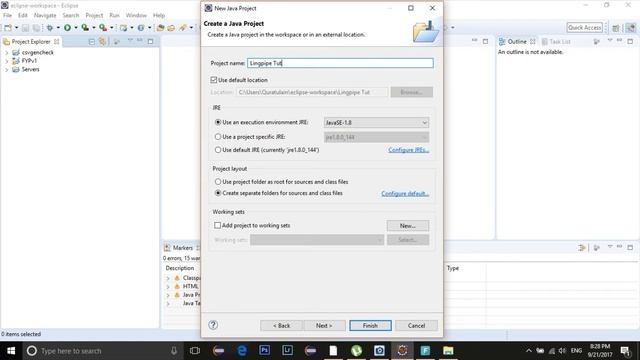Open Task View icon on Windows taskbar
The height and width of the screenshot is (360, 640).
195,351
